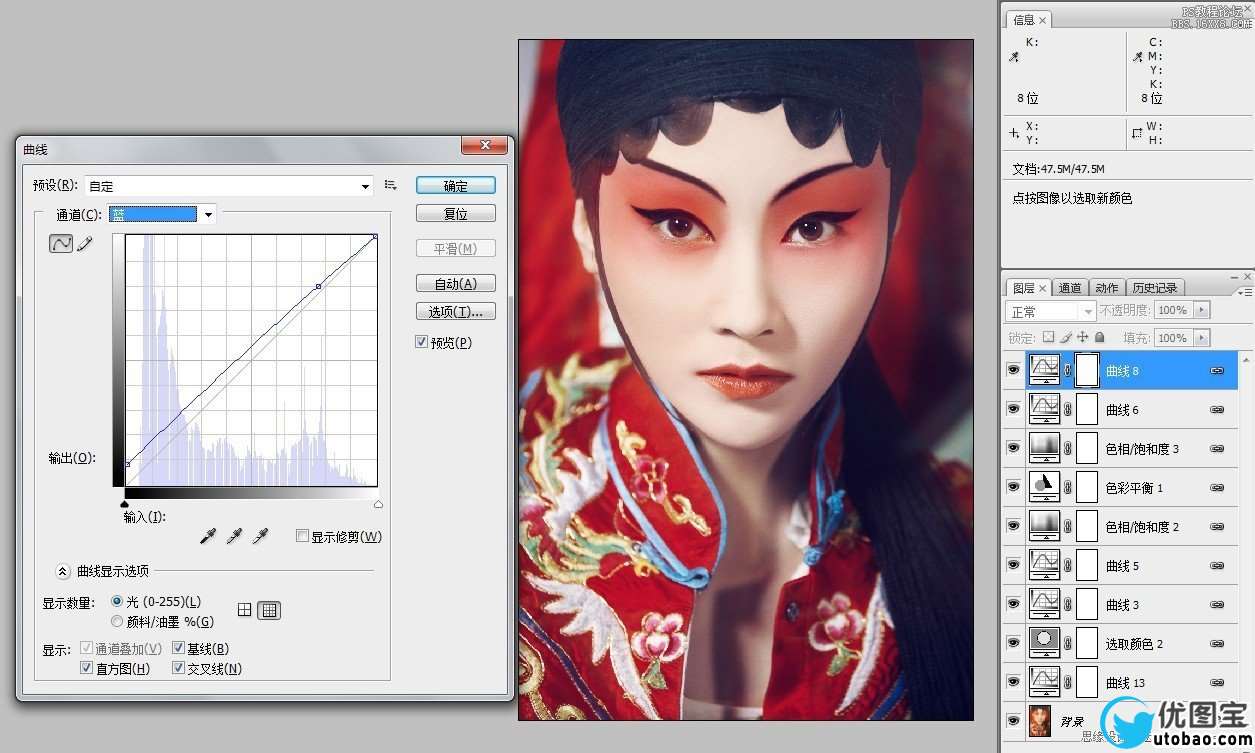The image size is (1255, 753).
Task: Switch to the 通道 tab
Action: click(x=1070, y=288)
